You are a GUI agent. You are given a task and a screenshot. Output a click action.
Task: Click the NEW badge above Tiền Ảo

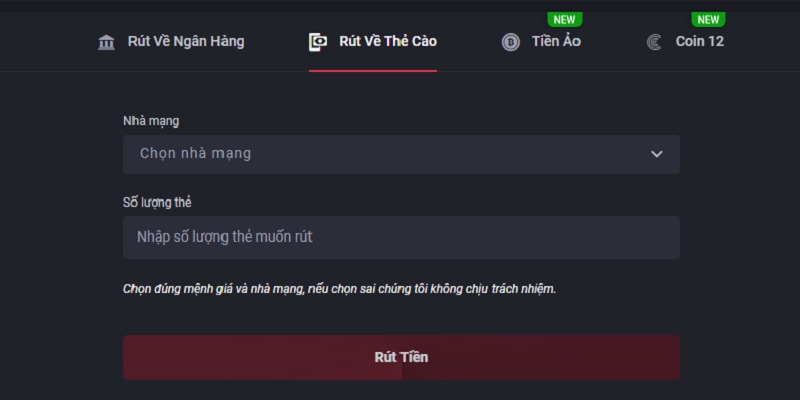click(564, 19)
